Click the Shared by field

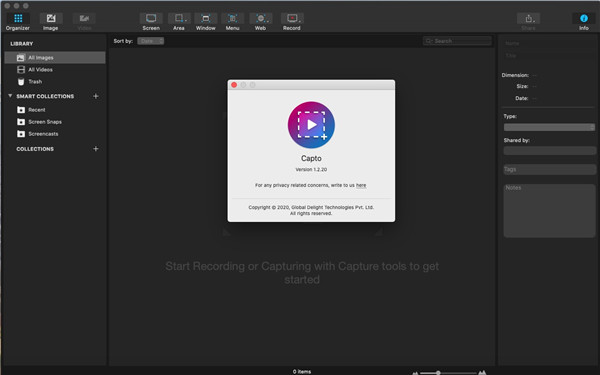pyautogui.click(x=549, y=150)
